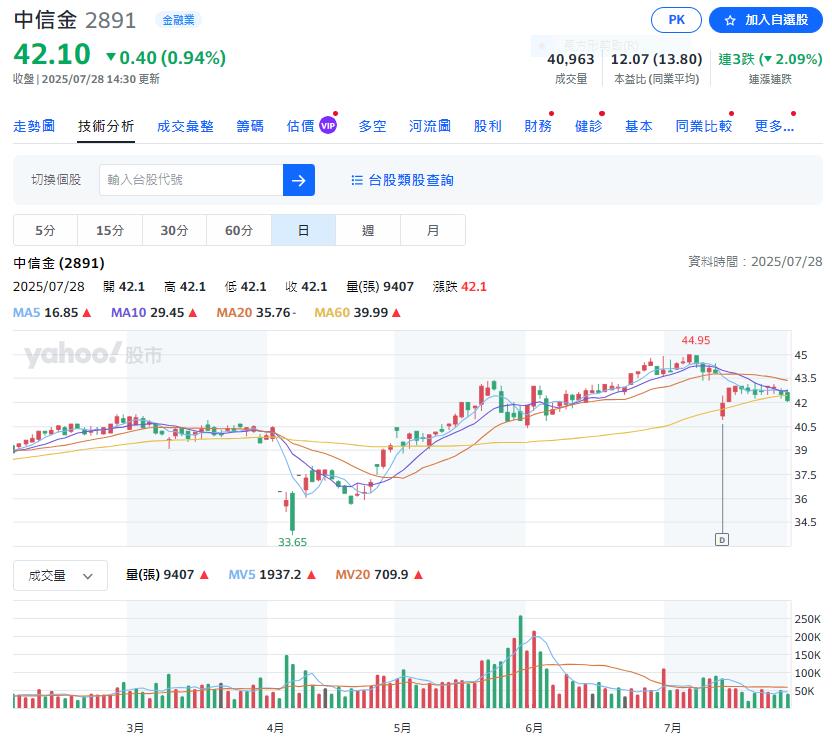Click the 連3跌 streak indicator

pyautogui.click(x=770, y=59)
